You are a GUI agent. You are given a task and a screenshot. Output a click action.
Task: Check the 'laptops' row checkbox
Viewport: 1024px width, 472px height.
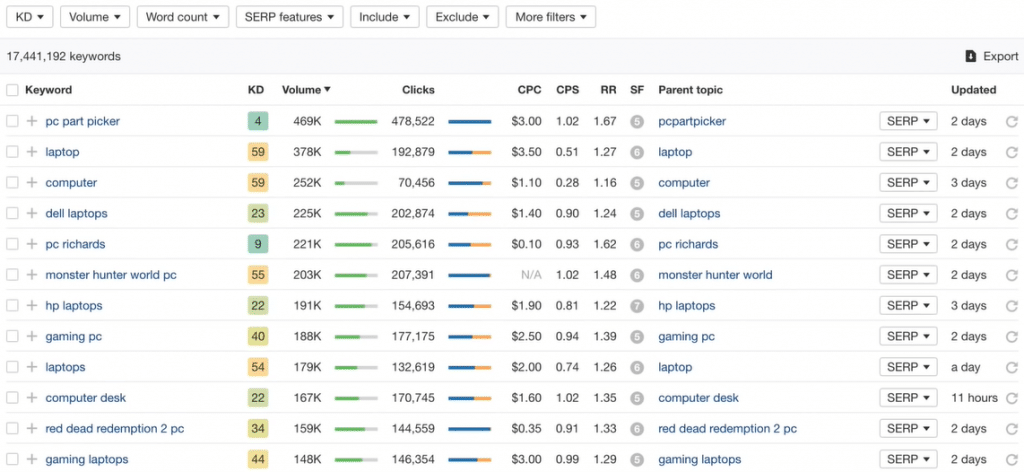[x=12, y=367]
